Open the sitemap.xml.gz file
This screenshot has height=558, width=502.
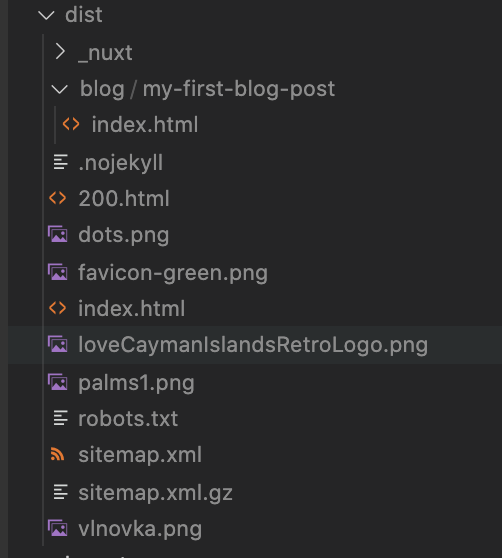pyautogui.click(x=155, y=493)
